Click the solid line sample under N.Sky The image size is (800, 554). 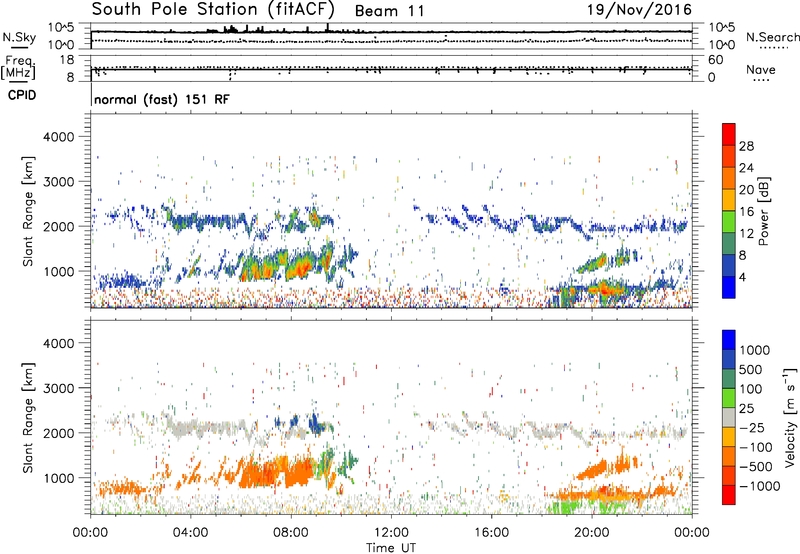(x=19, y=48)
